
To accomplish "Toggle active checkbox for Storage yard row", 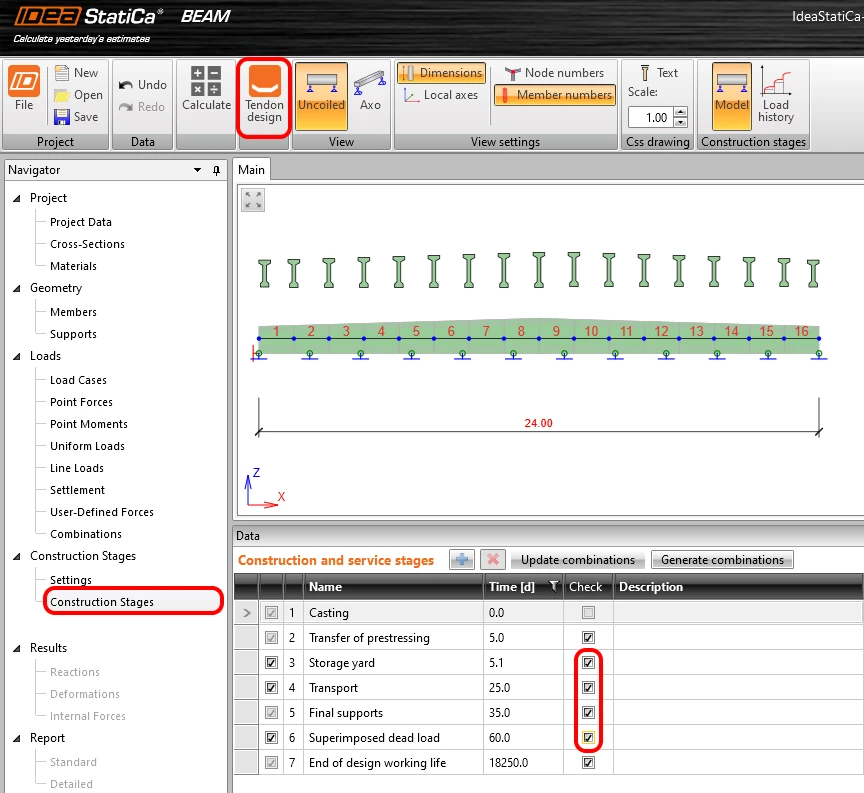I will (x=271, y=662).
